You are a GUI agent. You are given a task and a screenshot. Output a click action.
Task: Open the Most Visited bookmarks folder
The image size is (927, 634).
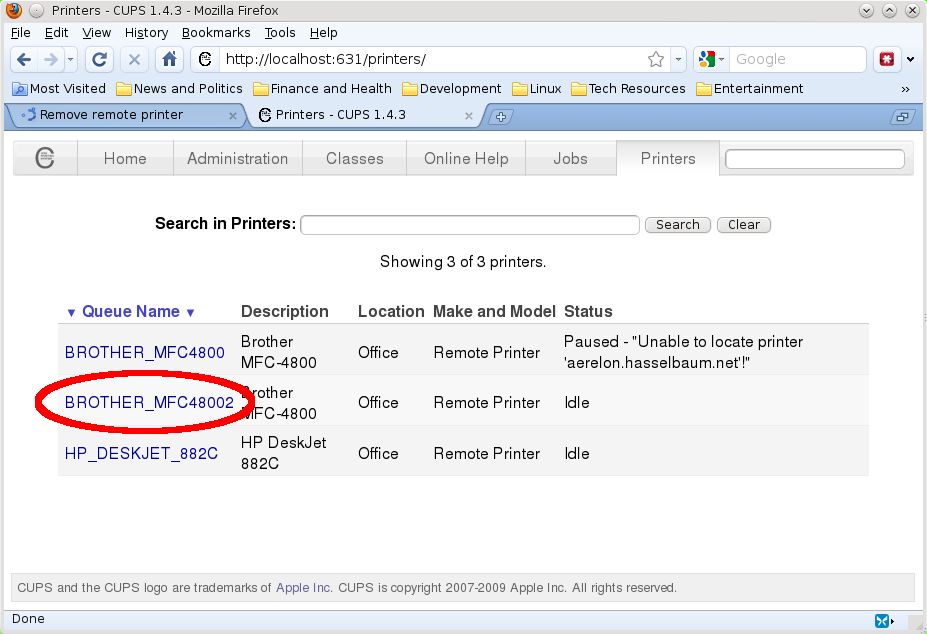pyautogui.click(x=58, y=88)
